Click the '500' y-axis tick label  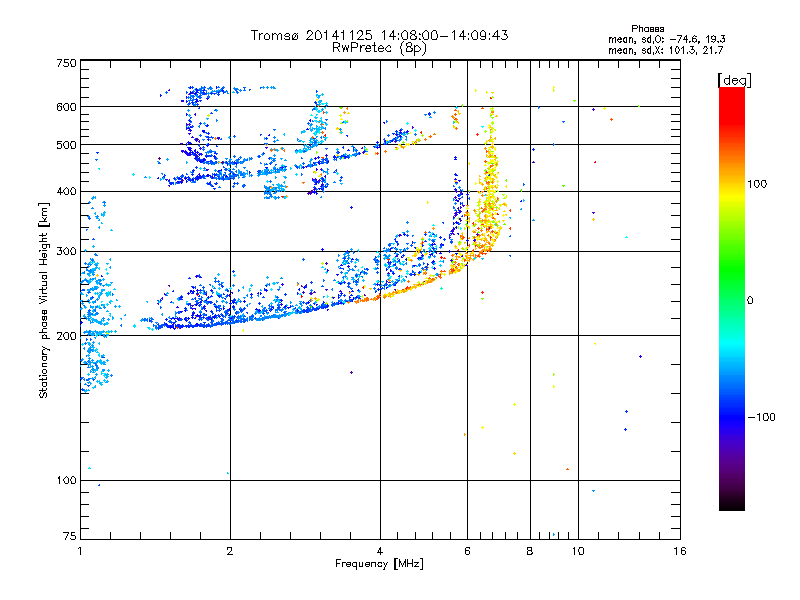click(x=66, y=145)
